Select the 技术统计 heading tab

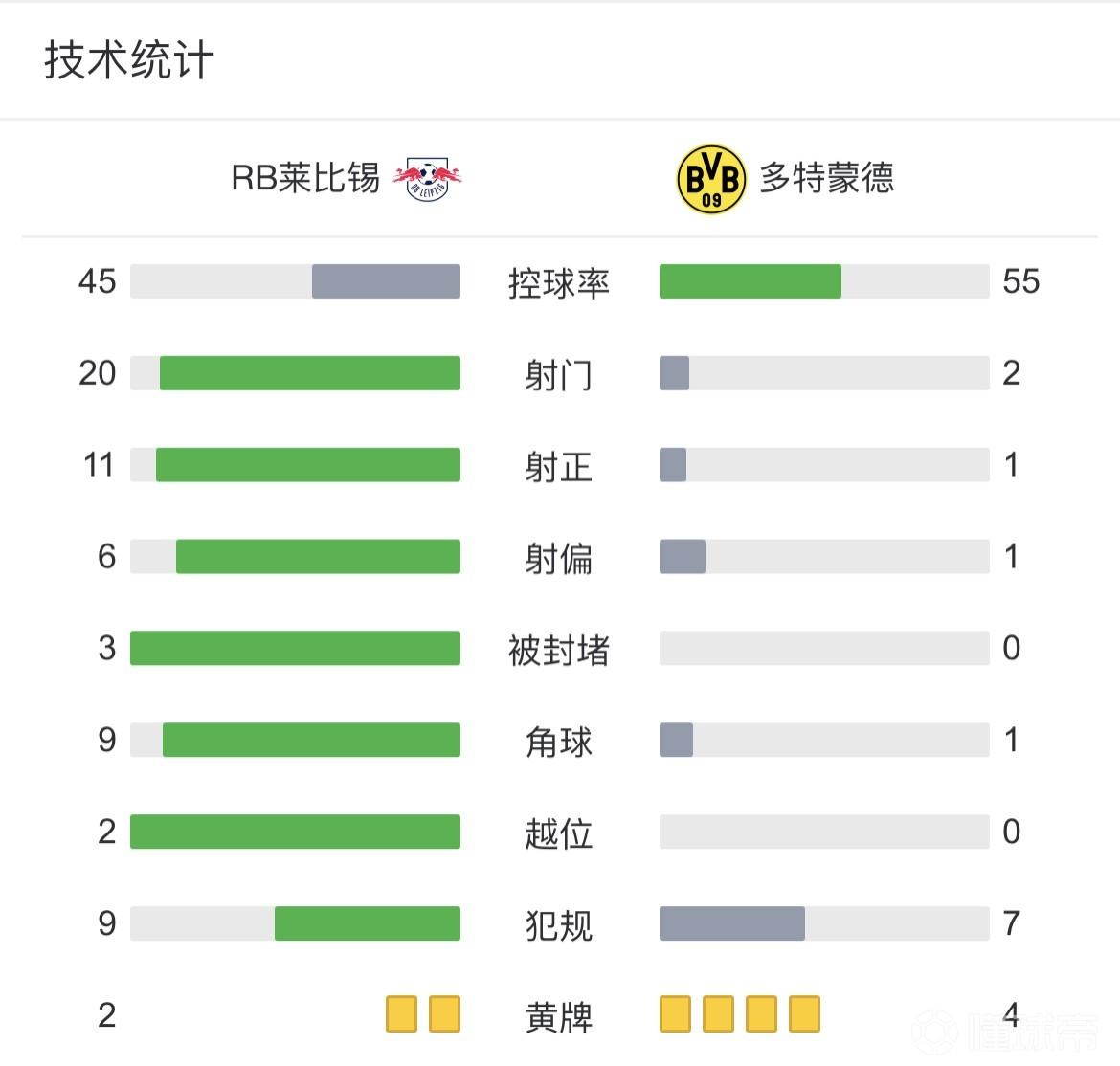coord(129,60)
